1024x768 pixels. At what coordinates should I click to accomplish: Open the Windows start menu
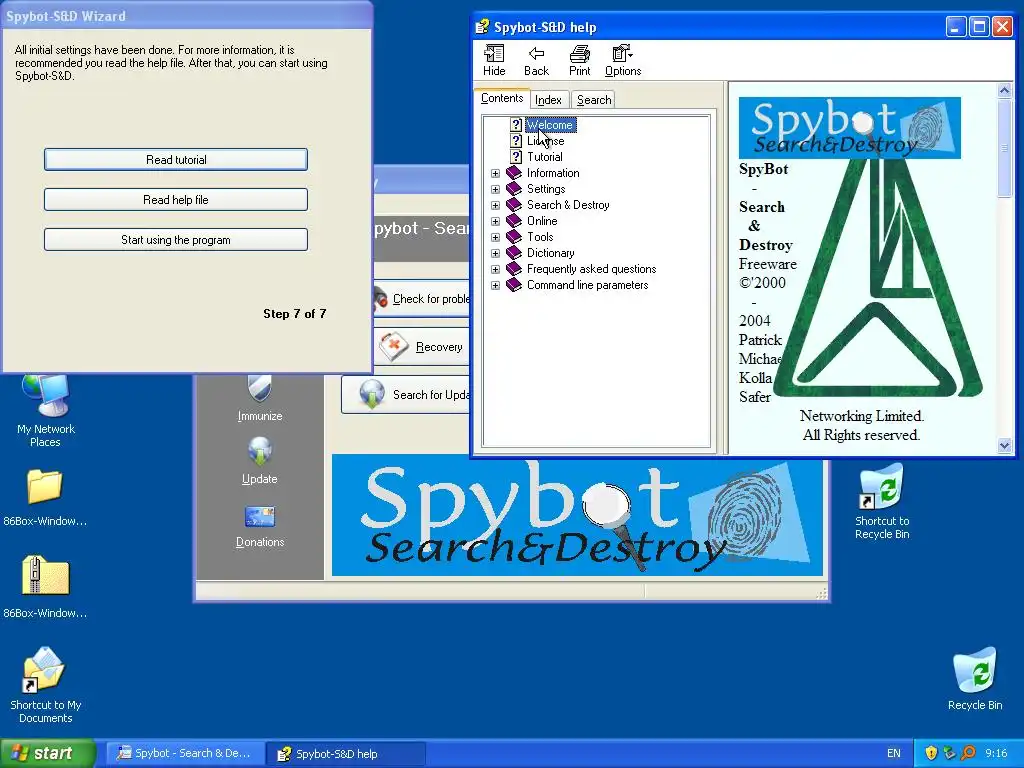coord(48,753)
